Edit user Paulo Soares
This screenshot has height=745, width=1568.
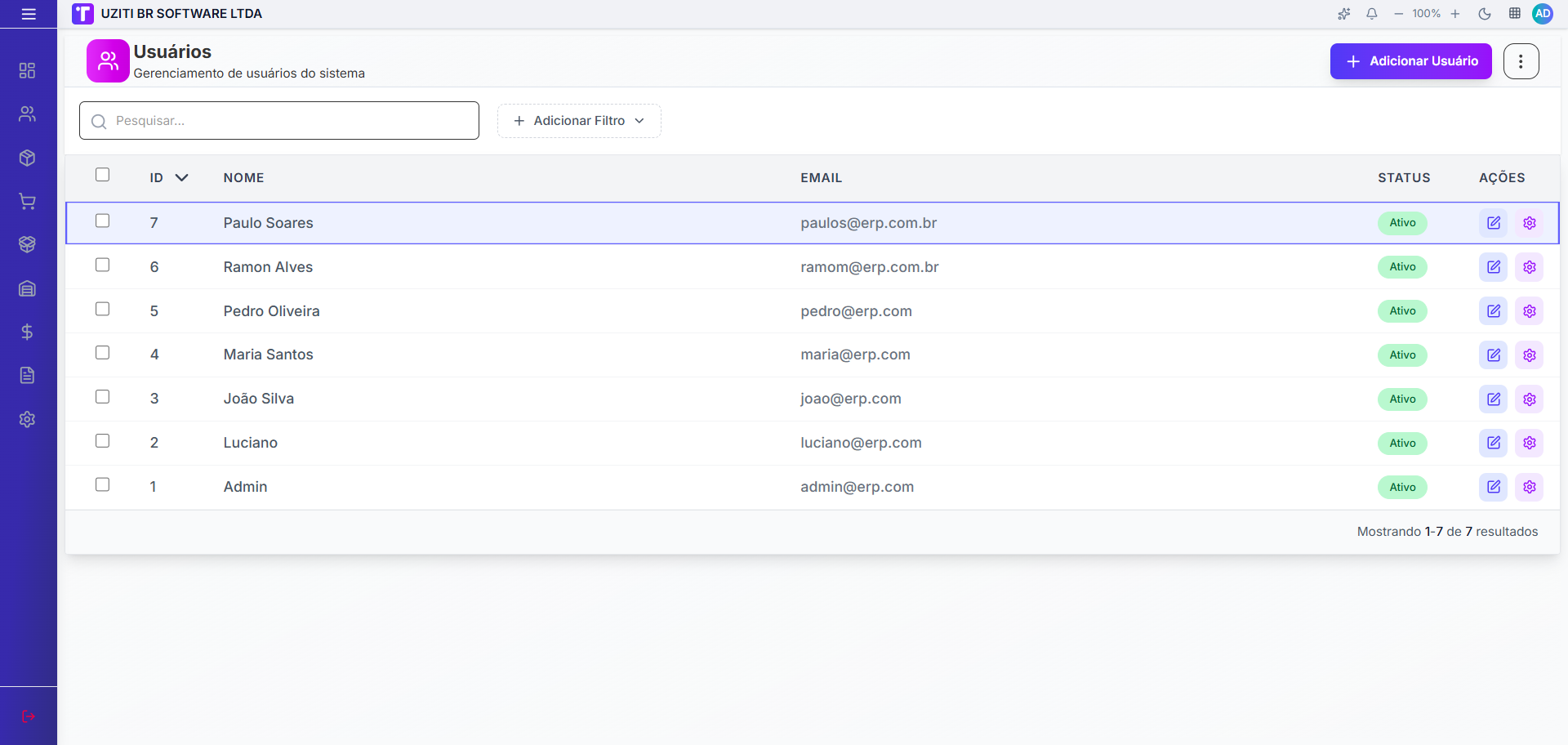pyautogui.click(x=1494, y=223)
